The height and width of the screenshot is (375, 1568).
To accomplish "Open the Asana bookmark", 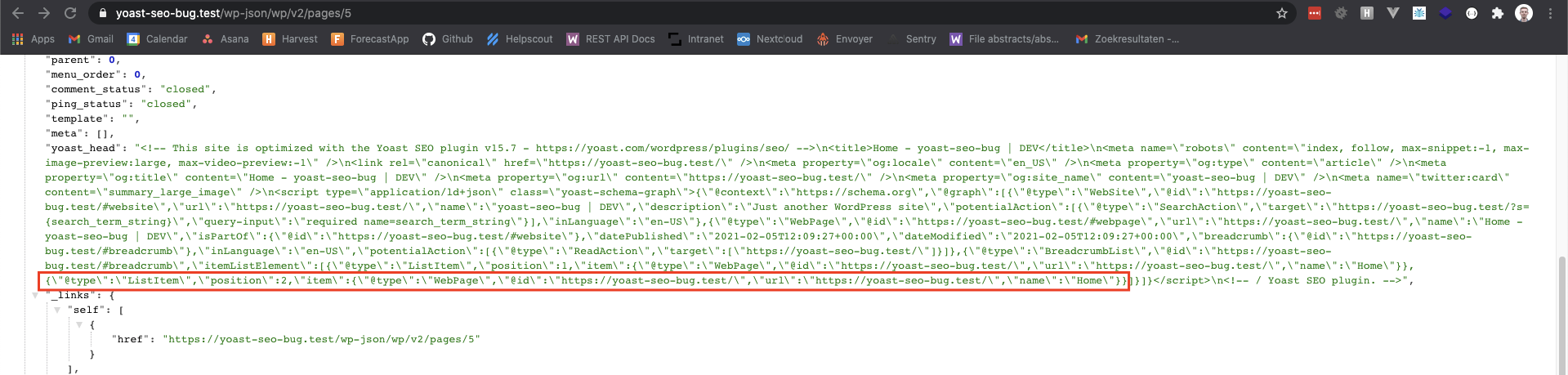I will (x=225, y=39).
